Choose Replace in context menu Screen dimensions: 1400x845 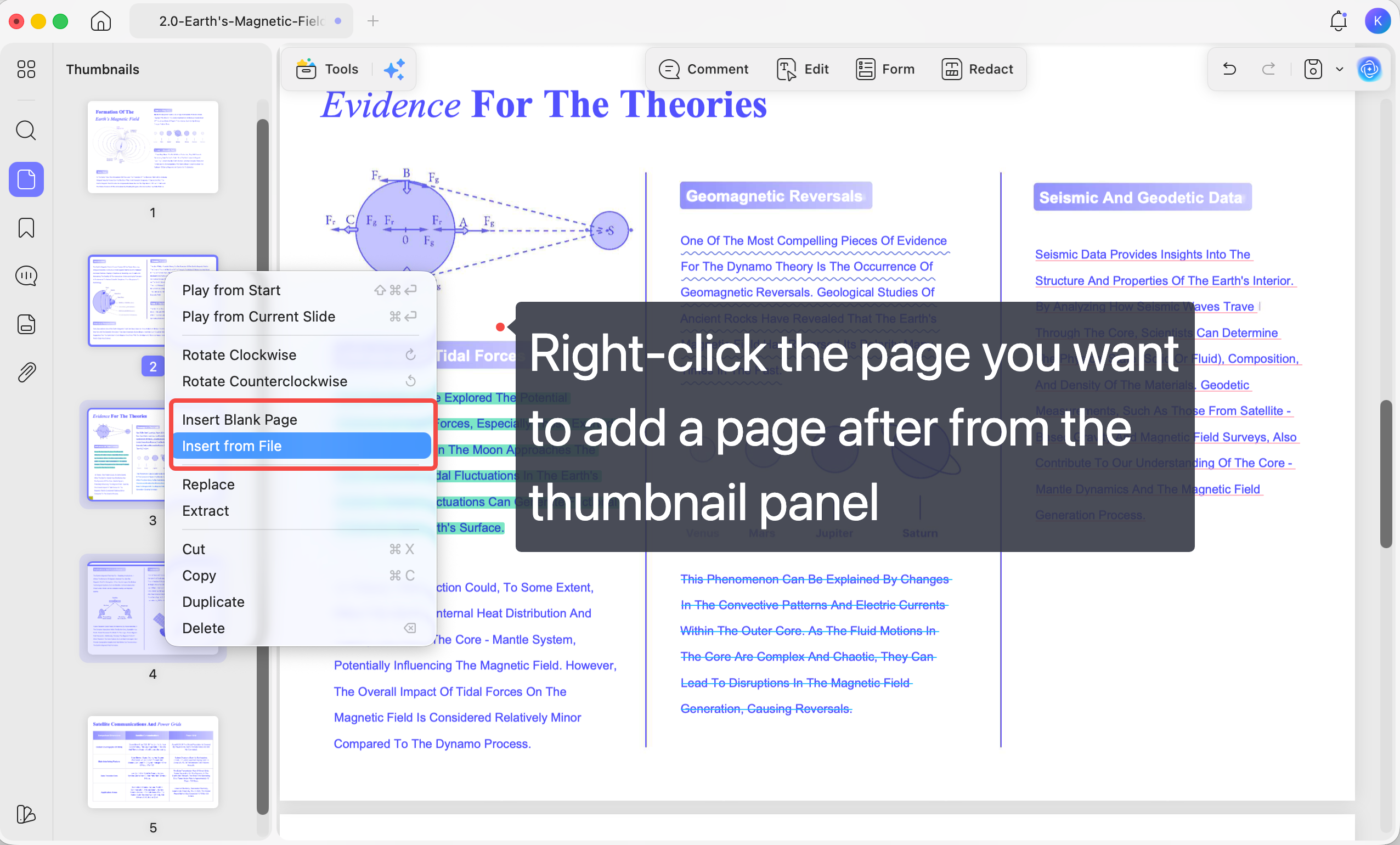[300, 485]
